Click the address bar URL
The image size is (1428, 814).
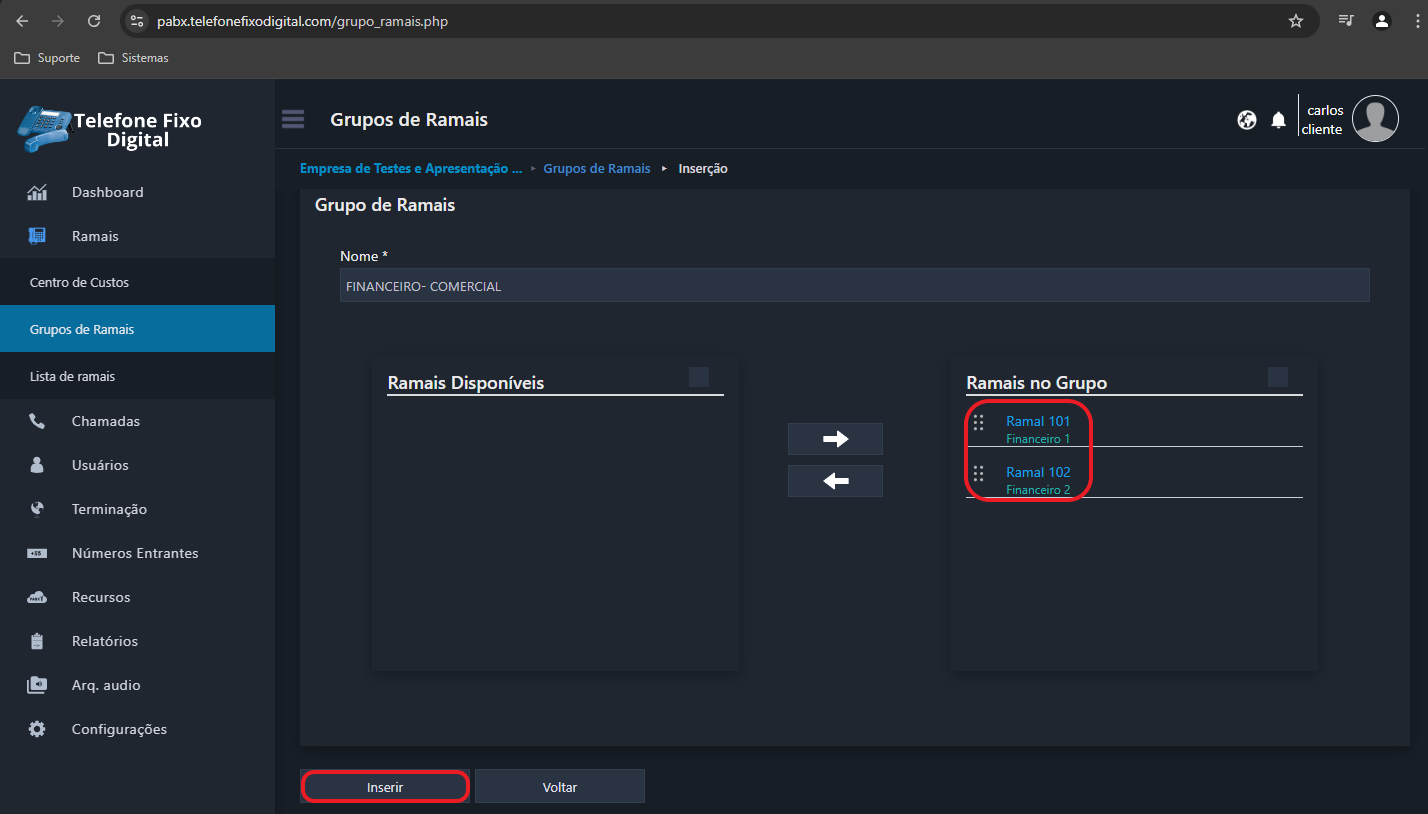click(302, 21)
